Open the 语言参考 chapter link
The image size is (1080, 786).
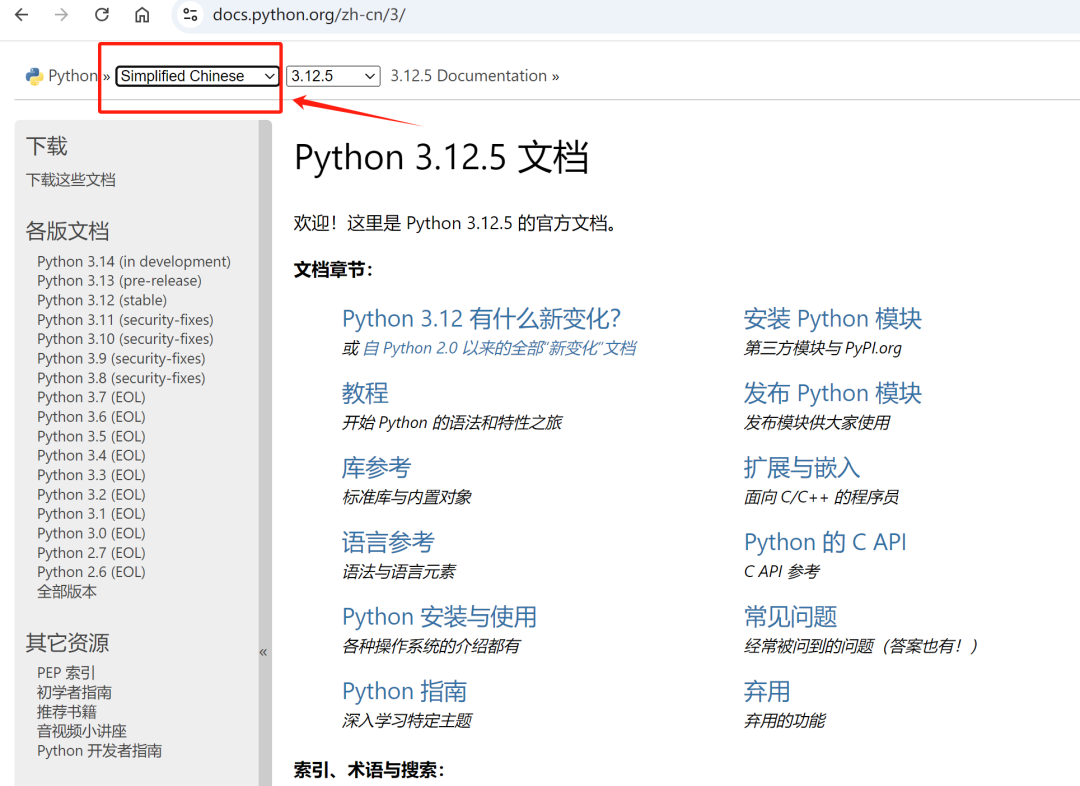tap(388, 542)
